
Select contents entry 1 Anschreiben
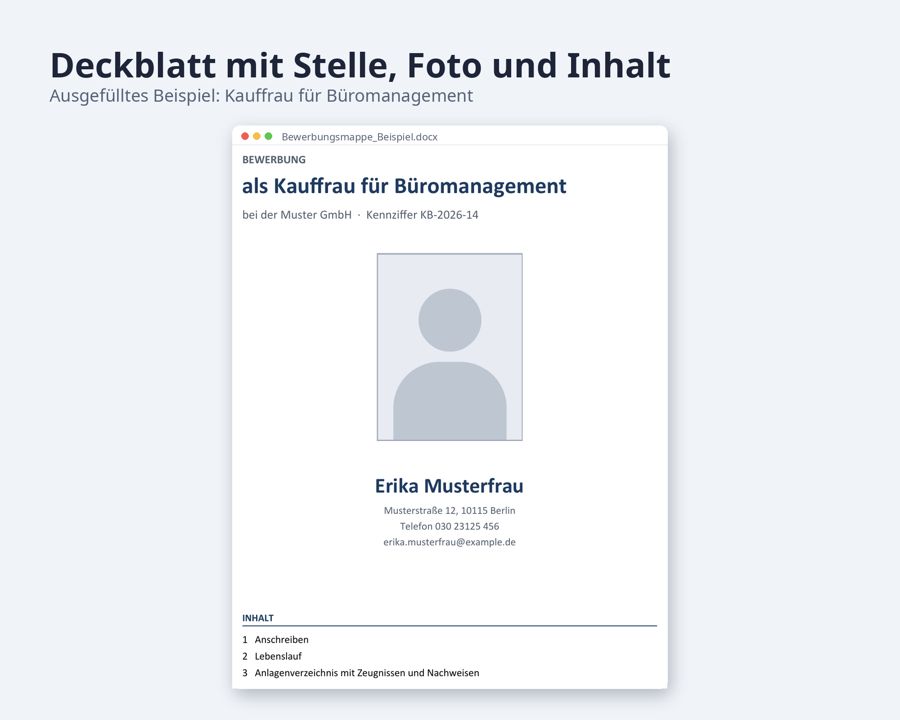(276, 640)
